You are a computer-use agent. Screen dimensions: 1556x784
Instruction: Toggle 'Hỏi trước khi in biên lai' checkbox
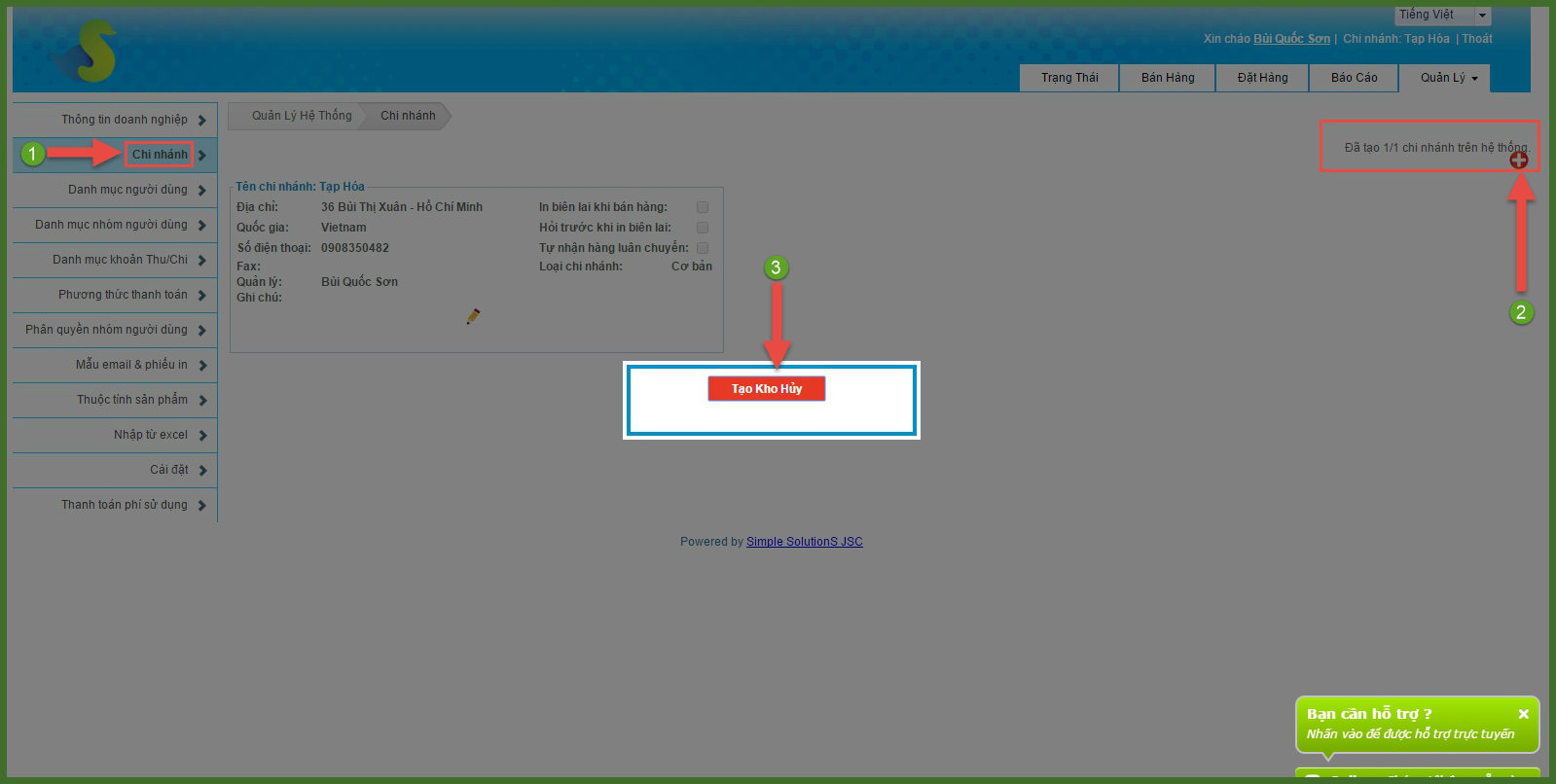703,228
